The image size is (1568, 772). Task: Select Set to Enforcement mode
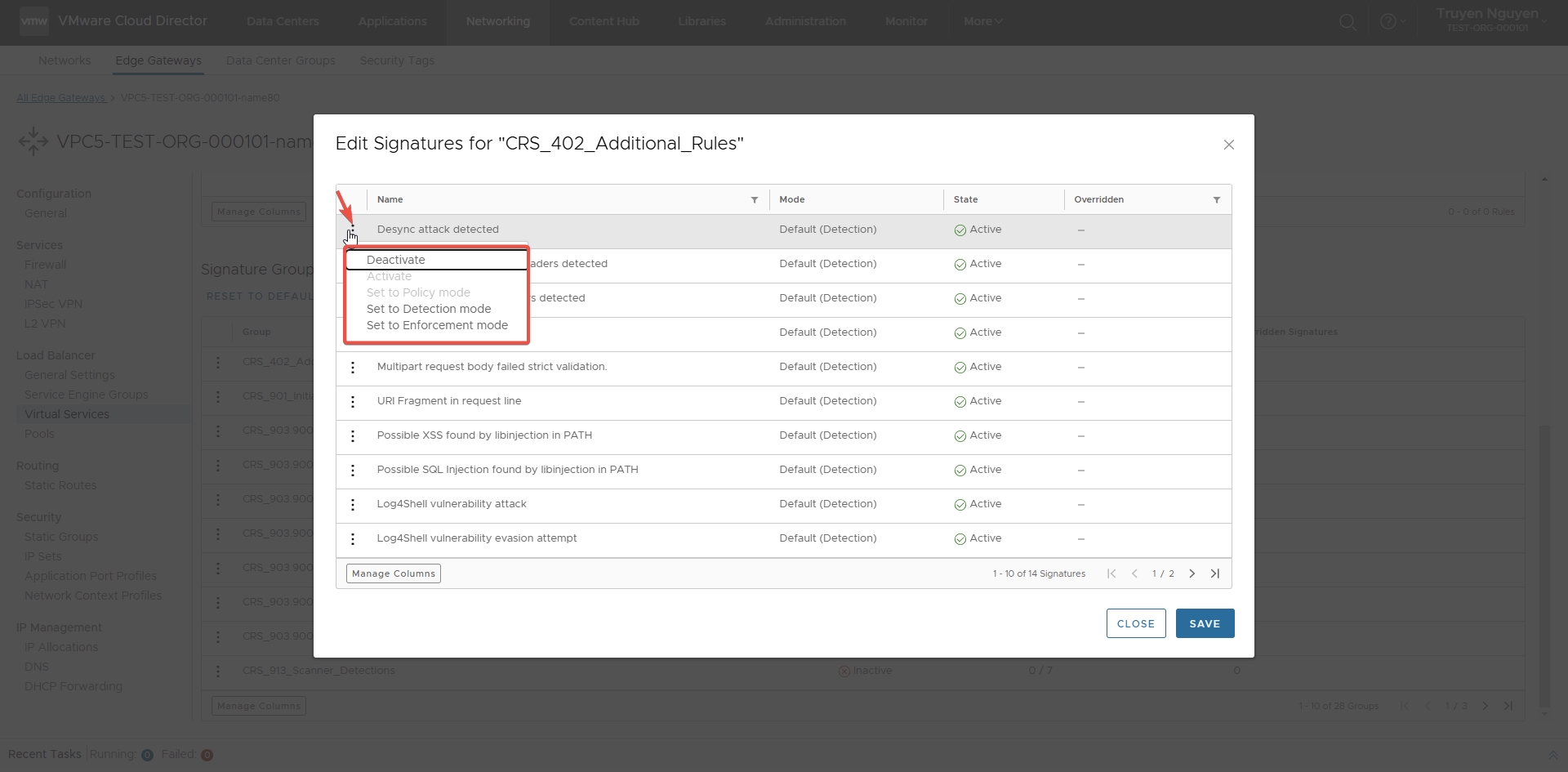[x=437, y=325]
